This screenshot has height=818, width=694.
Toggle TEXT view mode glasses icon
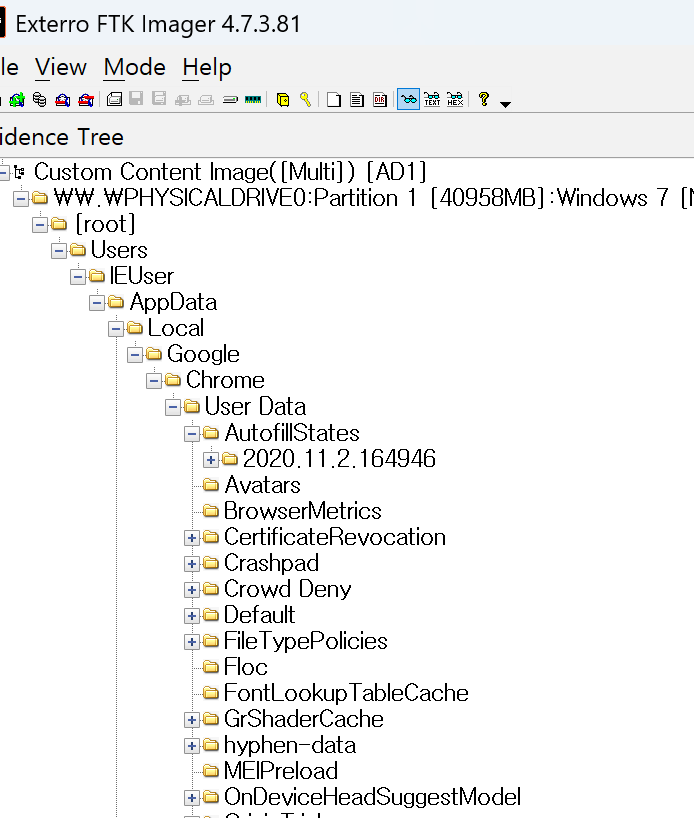[x=432, y=99]
